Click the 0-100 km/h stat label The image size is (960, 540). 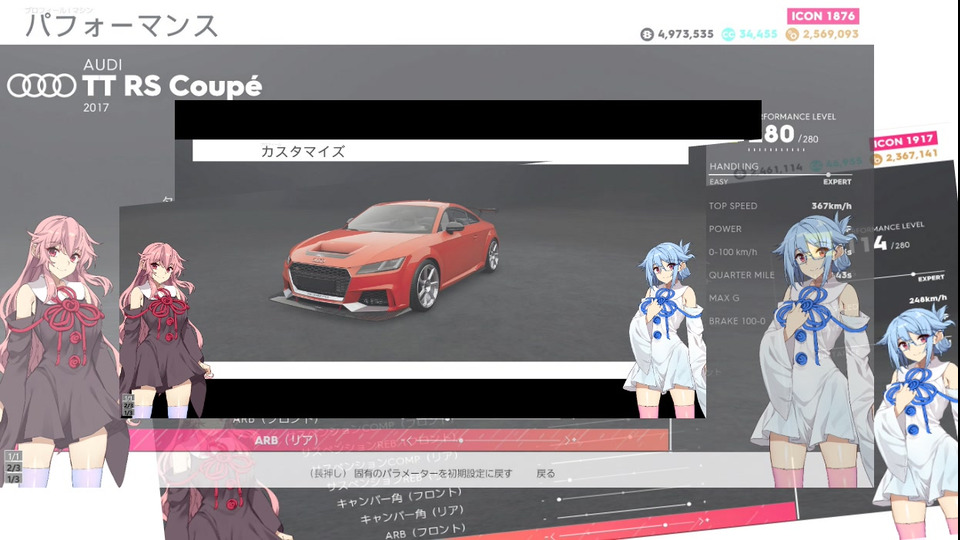click(733, 252)
